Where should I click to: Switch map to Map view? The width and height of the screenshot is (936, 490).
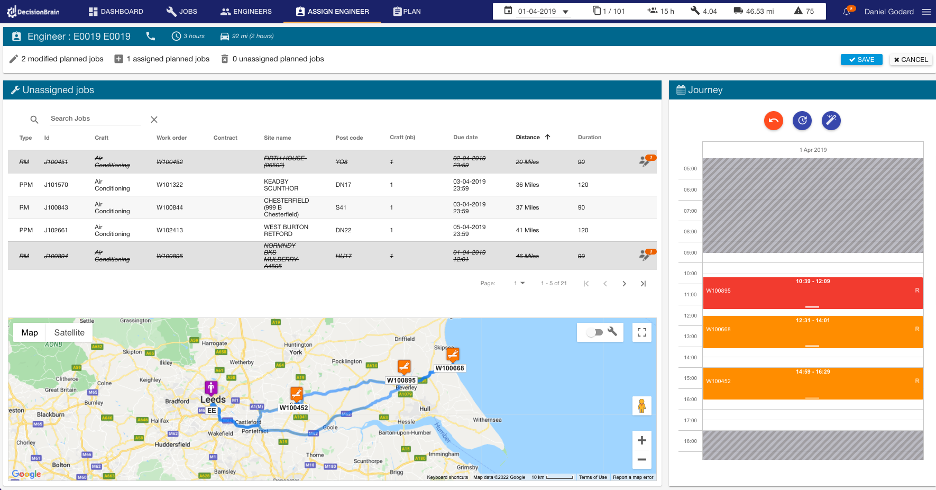coord(30,332)
